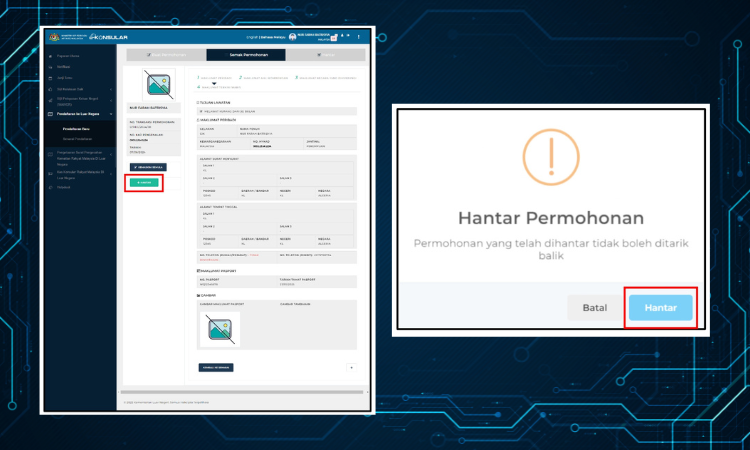The width and height of the screenshot is (750, 450).
Task: Open the vertical three-dot menu in header
Action: tap(358, 37)
